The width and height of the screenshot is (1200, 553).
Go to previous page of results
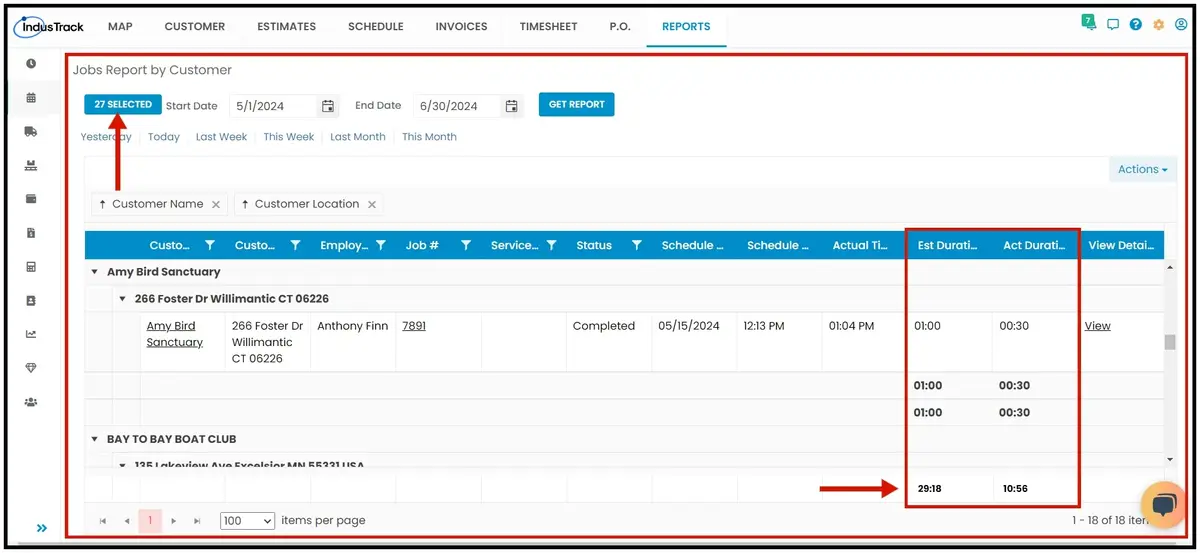click(127, 521)
